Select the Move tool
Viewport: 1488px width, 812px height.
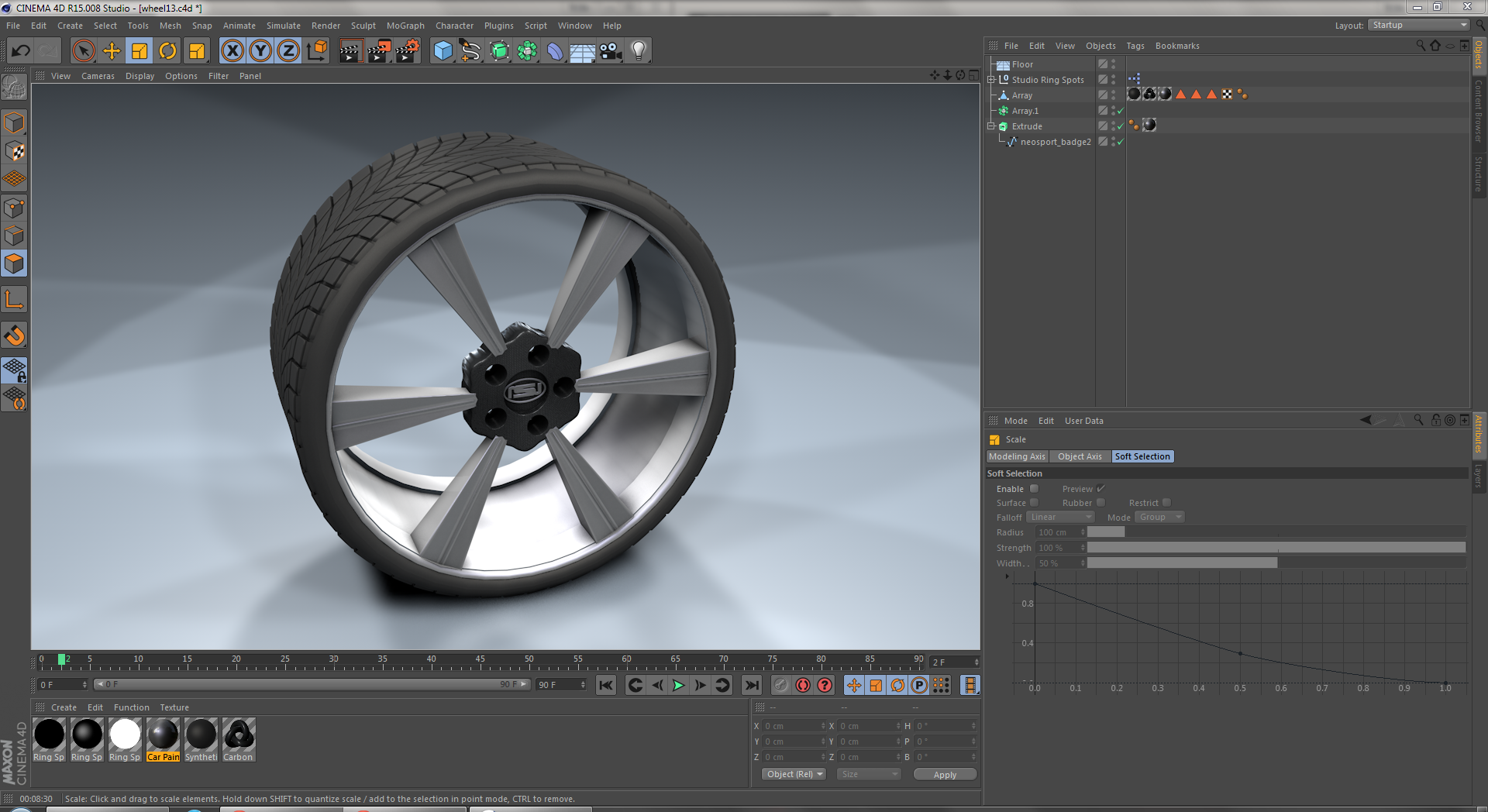point(112,51)
